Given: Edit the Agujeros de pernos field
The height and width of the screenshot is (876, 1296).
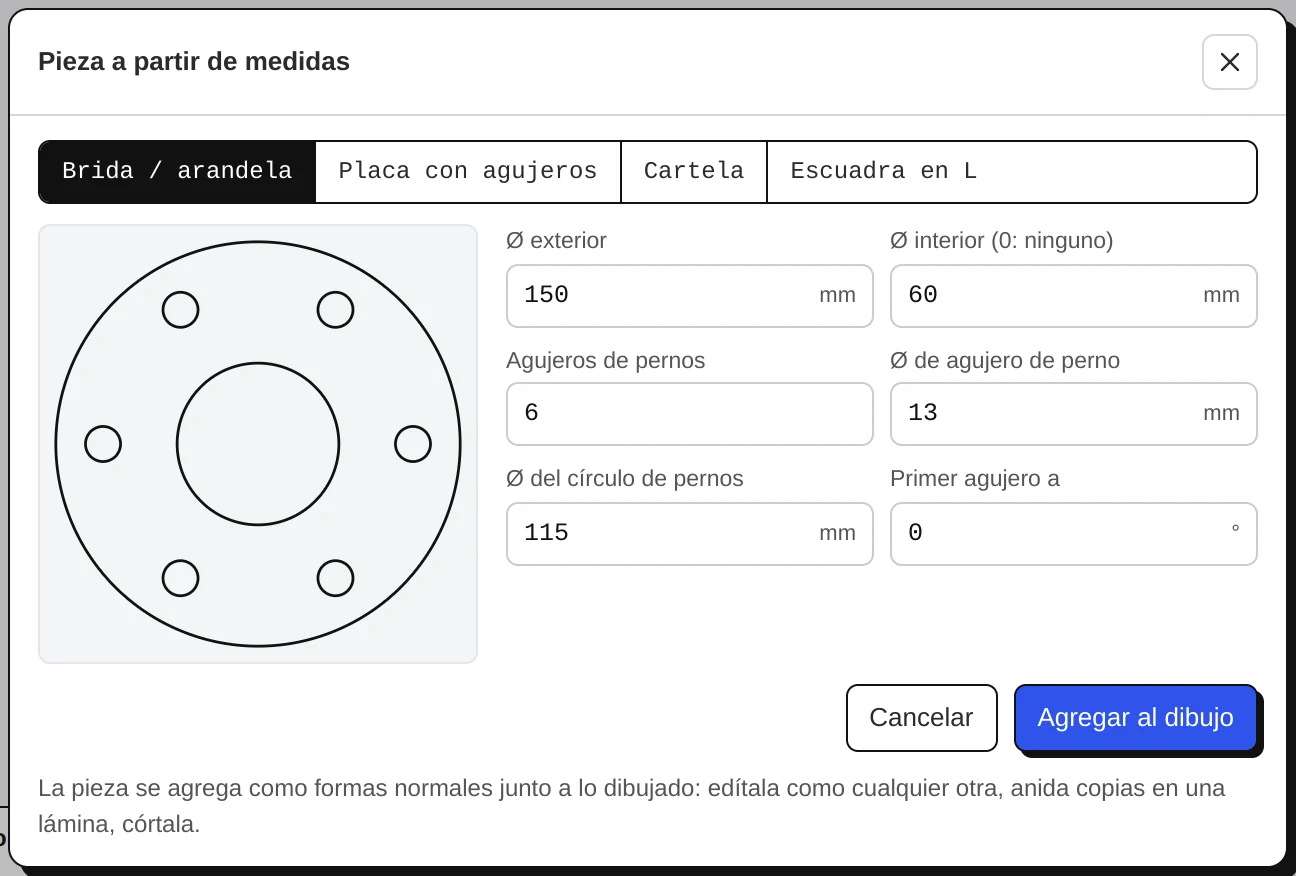Looking at the screenshot, I should (689, 414).
